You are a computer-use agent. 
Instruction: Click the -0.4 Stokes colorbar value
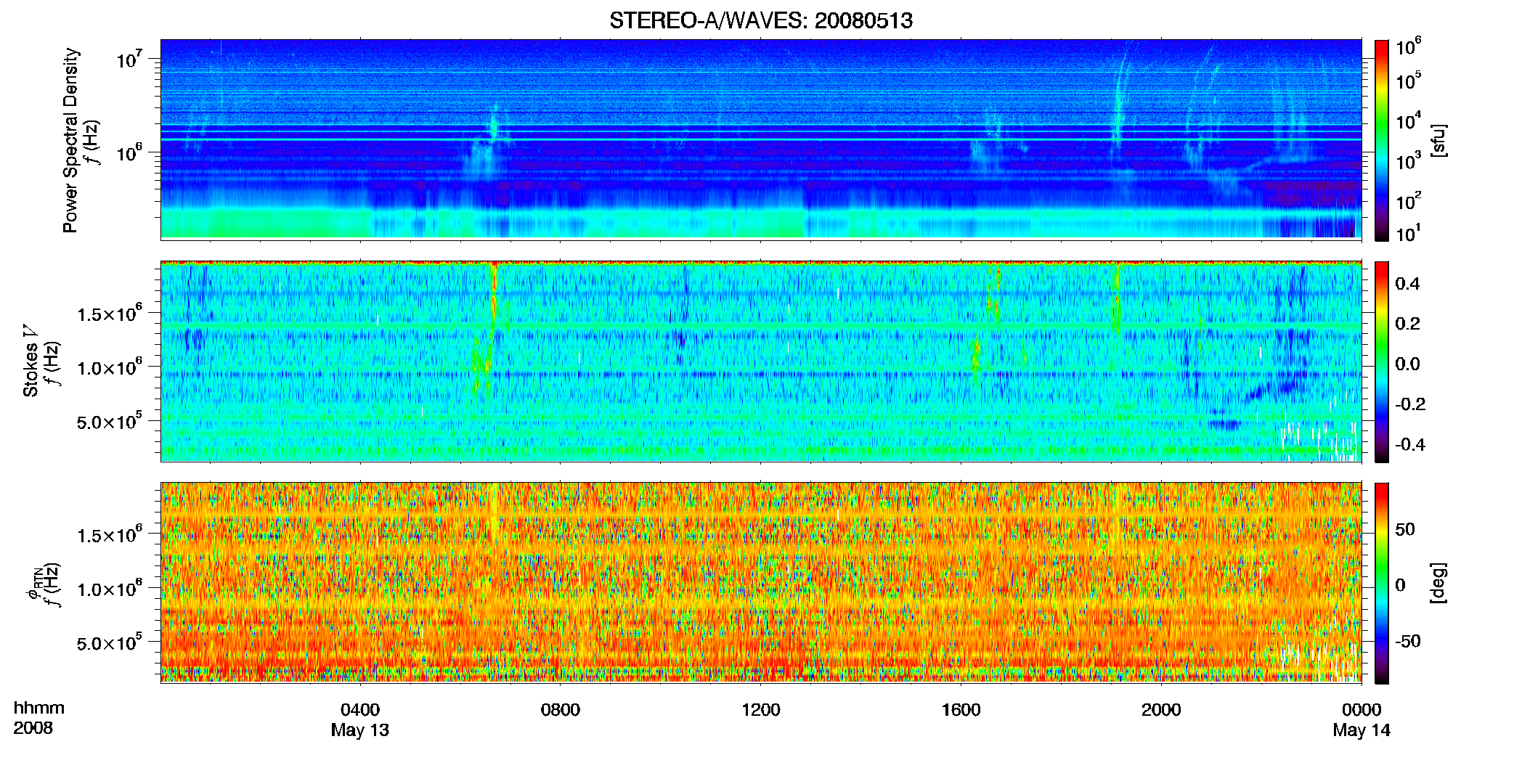1410,444
